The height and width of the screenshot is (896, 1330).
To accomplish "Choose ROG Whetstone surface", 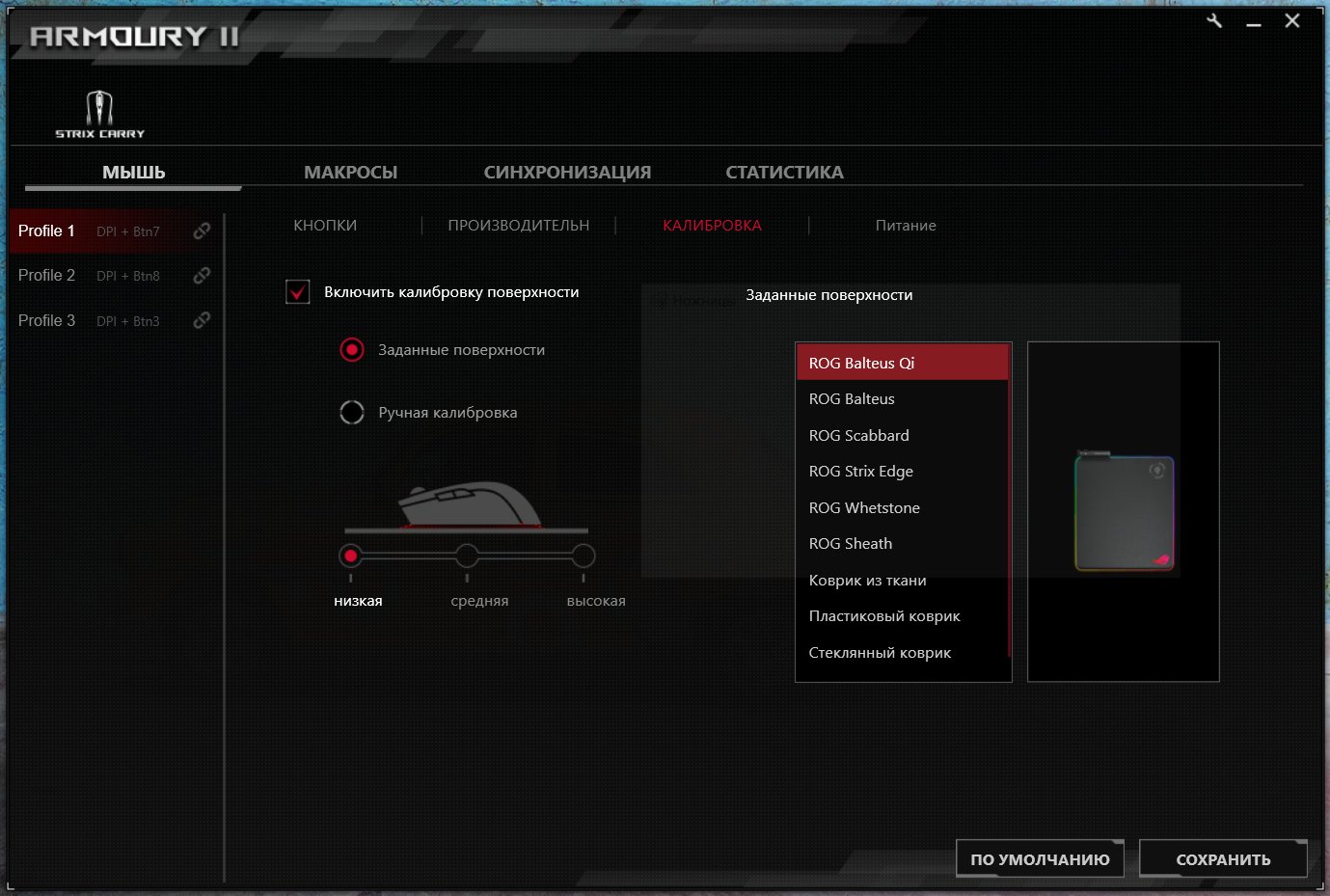I will [902, 507].
